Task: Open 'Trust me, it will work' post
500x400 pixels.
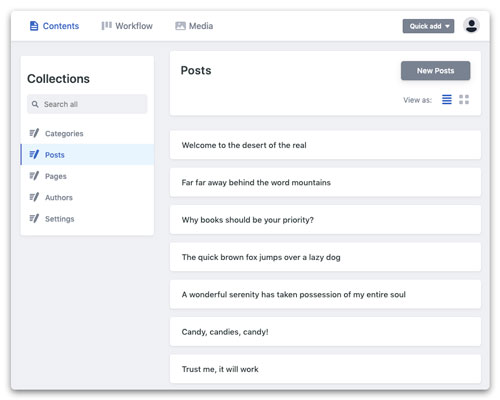Action: point(325,369)
